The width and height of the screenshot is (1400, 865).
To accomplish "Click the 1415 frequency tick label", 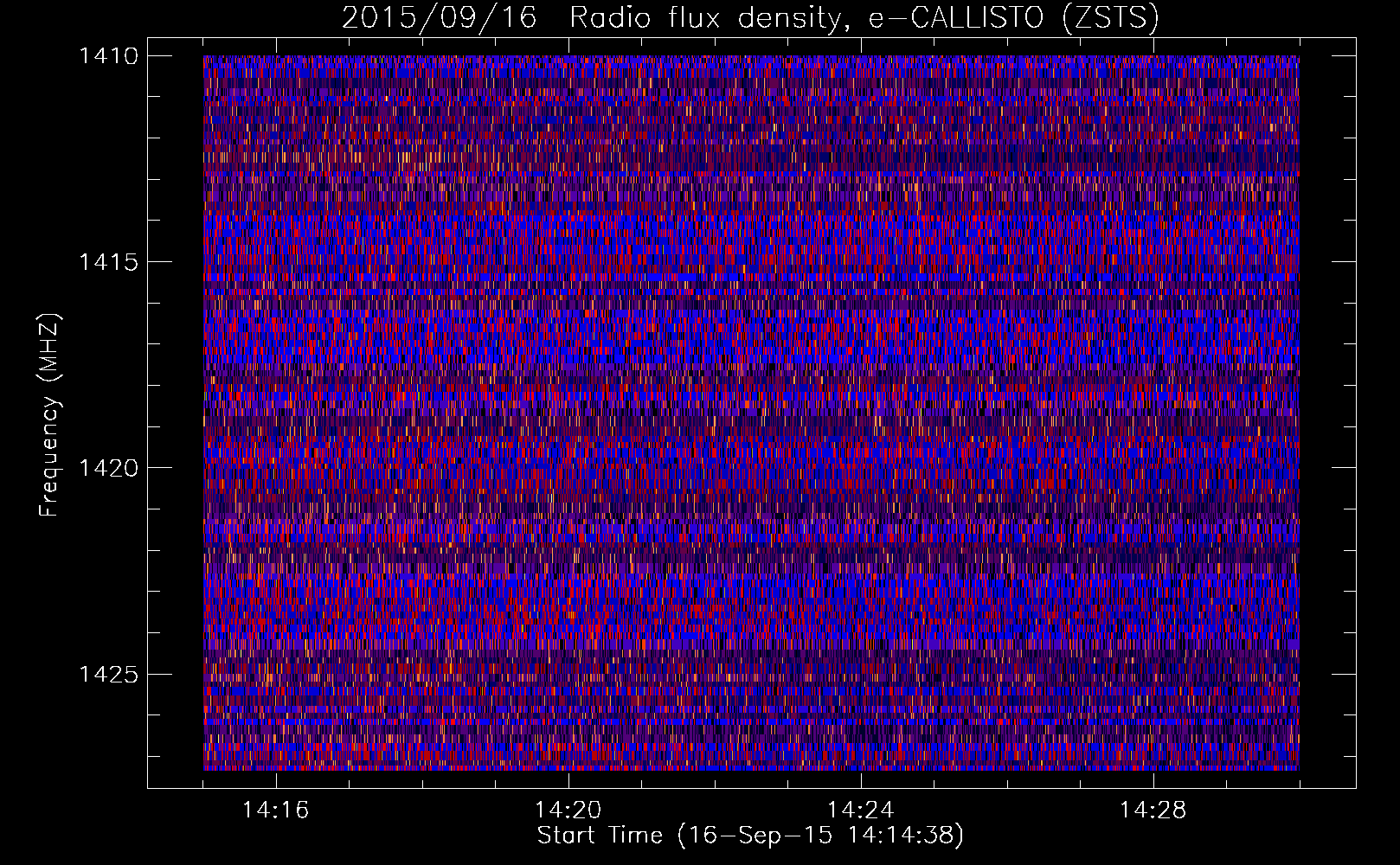I will click(108, 262).
